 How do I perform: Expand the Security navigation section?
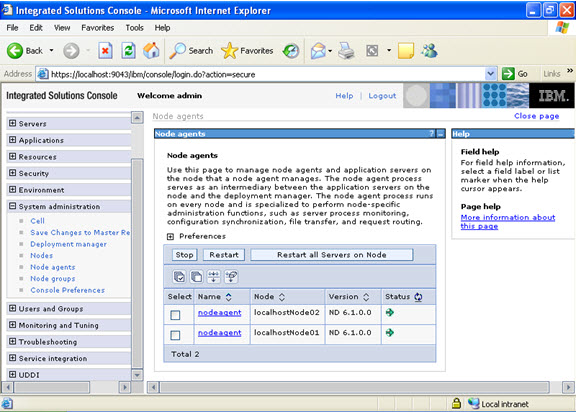pyautogui.click(x=13, y=173)
